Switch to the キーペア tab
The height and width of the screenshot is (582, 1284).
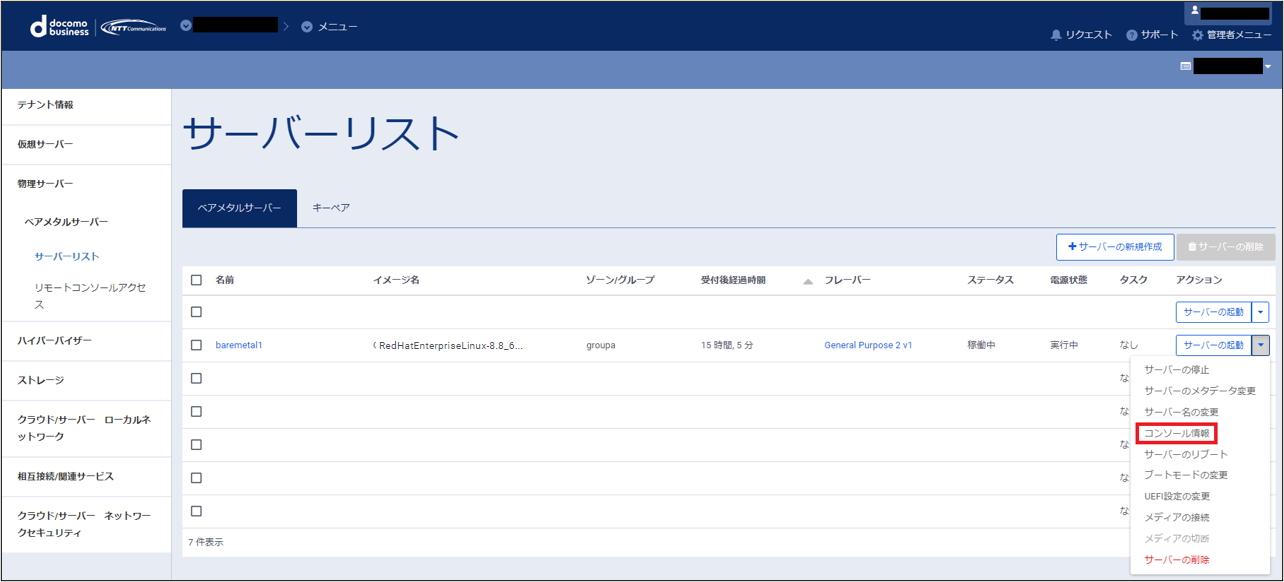[x=331, y=208]
